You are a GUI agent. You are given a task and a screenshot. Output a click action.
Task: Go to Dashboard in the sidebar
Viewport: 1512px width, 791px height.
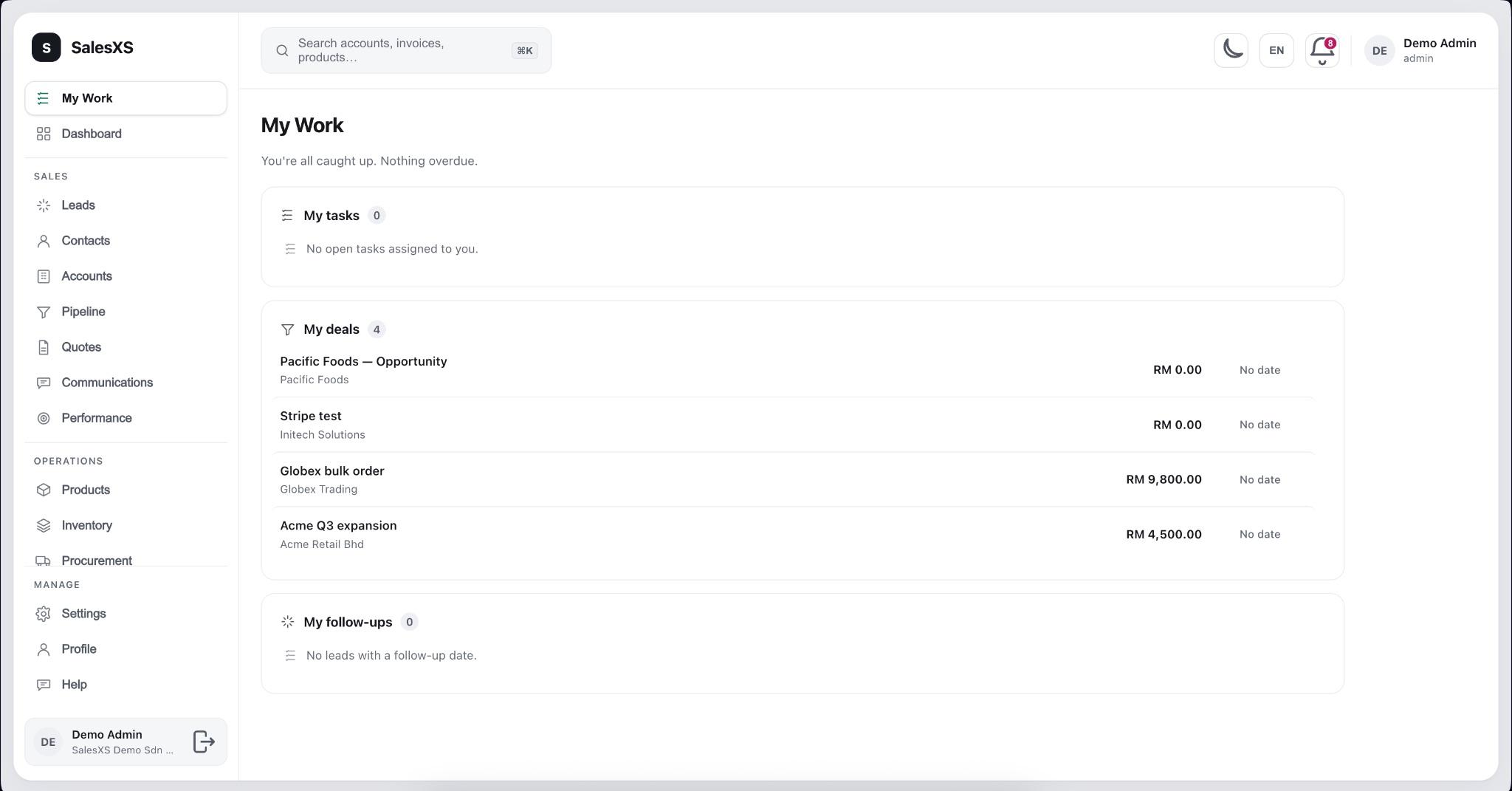pyautogui.click(x=126, y=134)
